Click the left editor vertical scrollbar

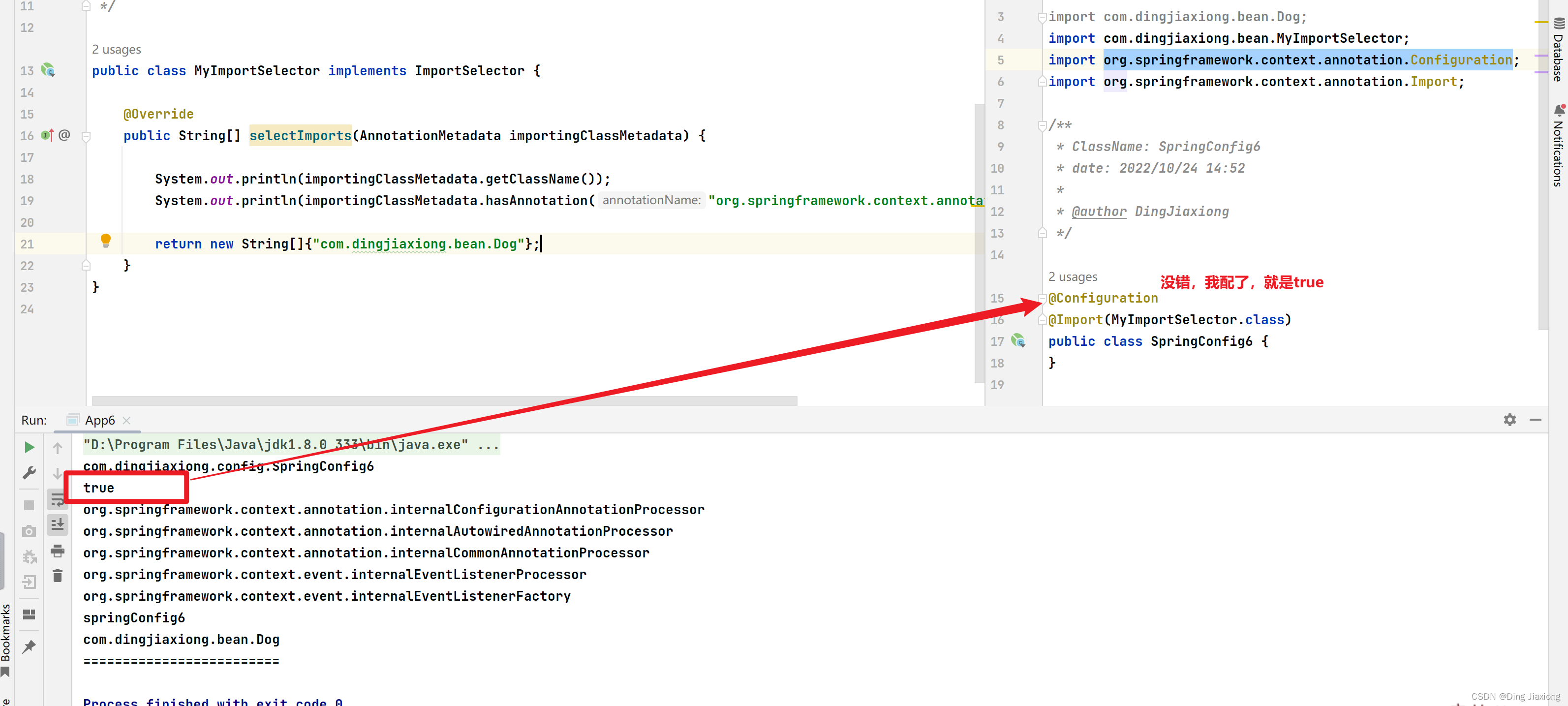click(979, 244)
